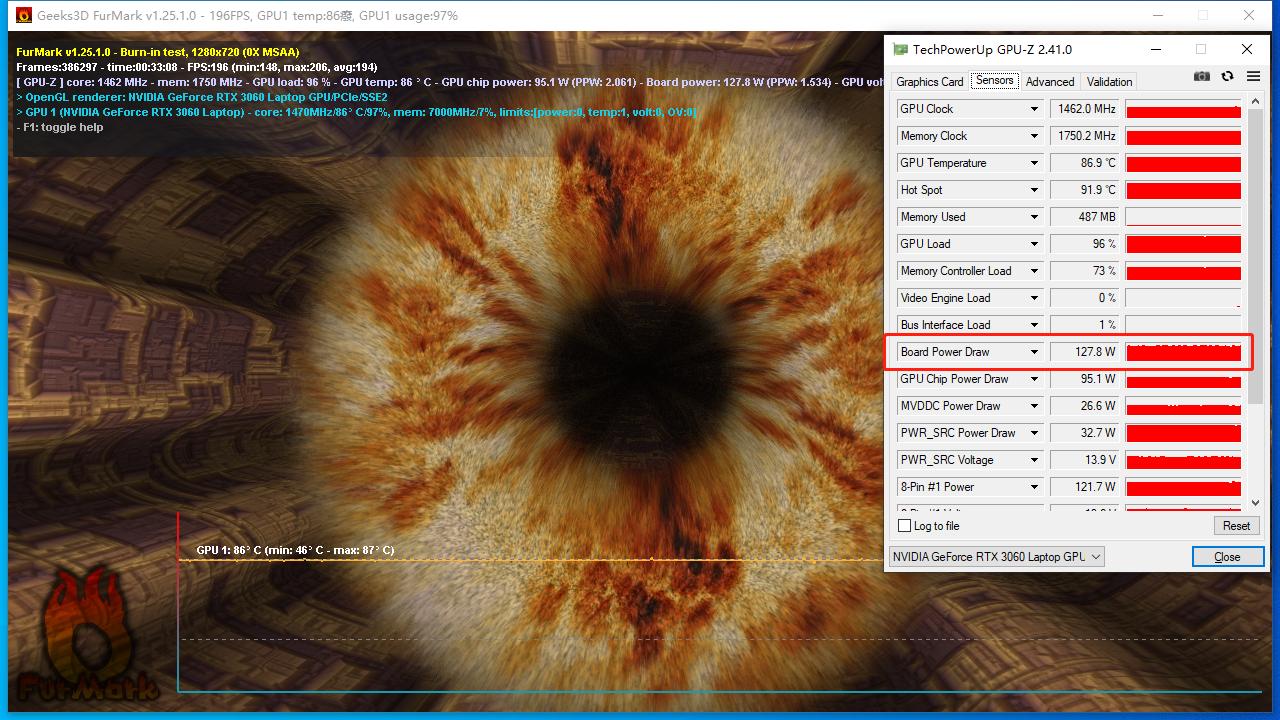Open the GPU-Z hamburger menu
Viewport: 1280px width, 720px height.
point(1253,77)
